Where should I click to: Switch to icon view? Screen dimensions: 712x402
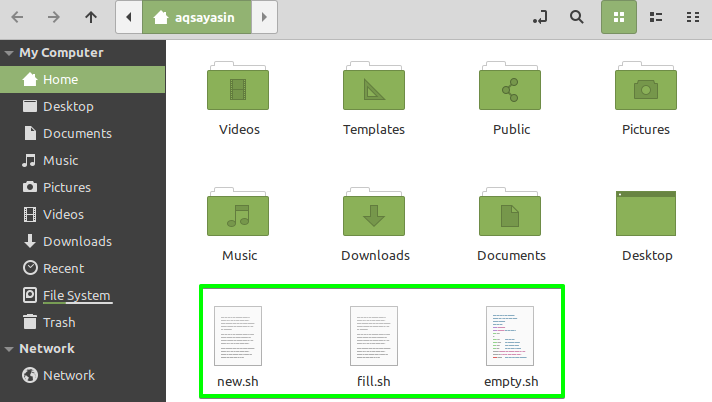[619, 17]
